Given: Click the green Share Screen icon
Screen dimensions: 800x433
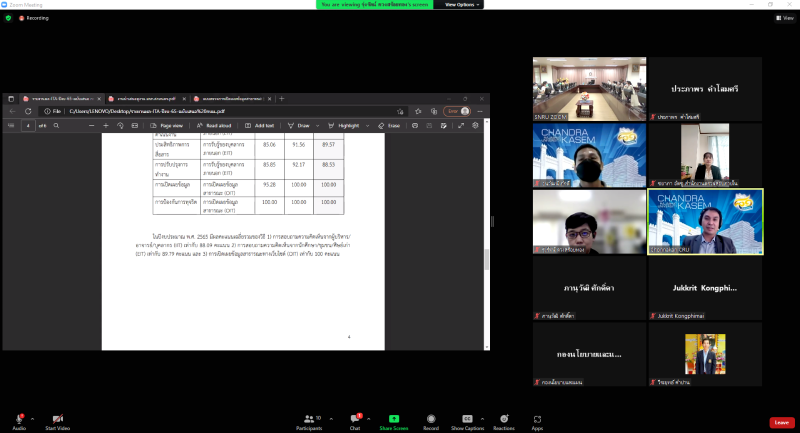Looking at the screenshot, I should coord(393,418).
